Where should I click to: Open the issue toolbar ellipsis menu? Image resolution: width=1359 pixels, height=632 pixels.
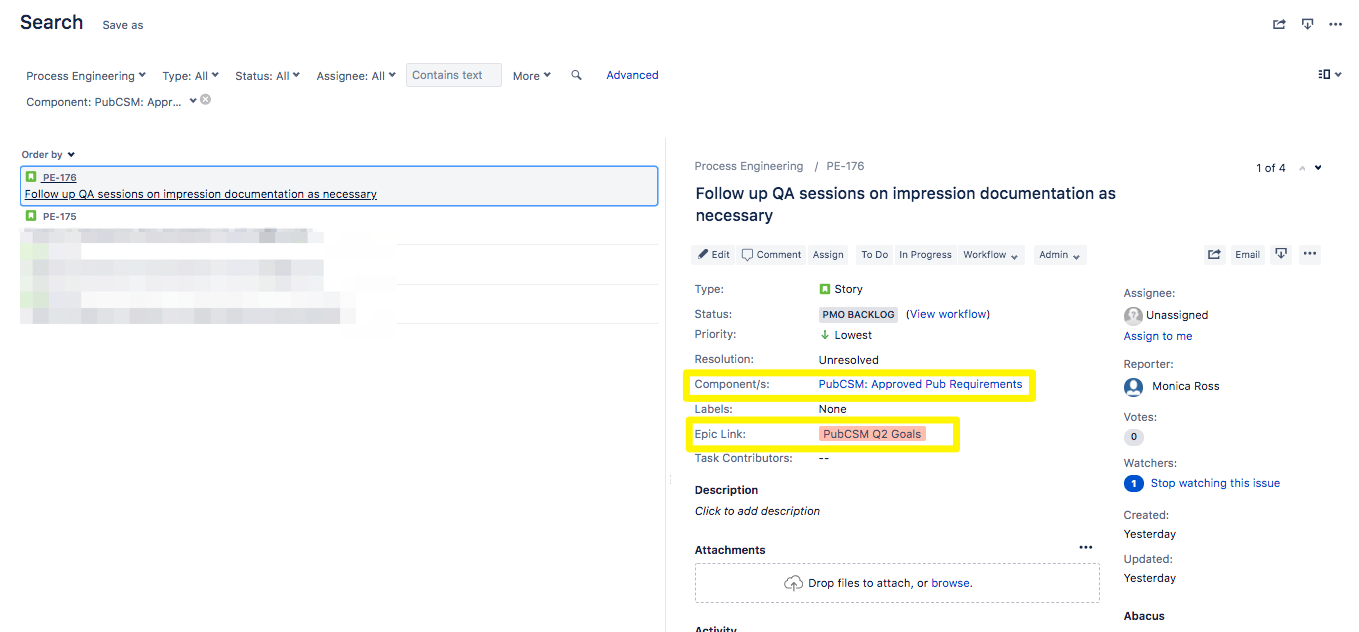click(1310, 255)
